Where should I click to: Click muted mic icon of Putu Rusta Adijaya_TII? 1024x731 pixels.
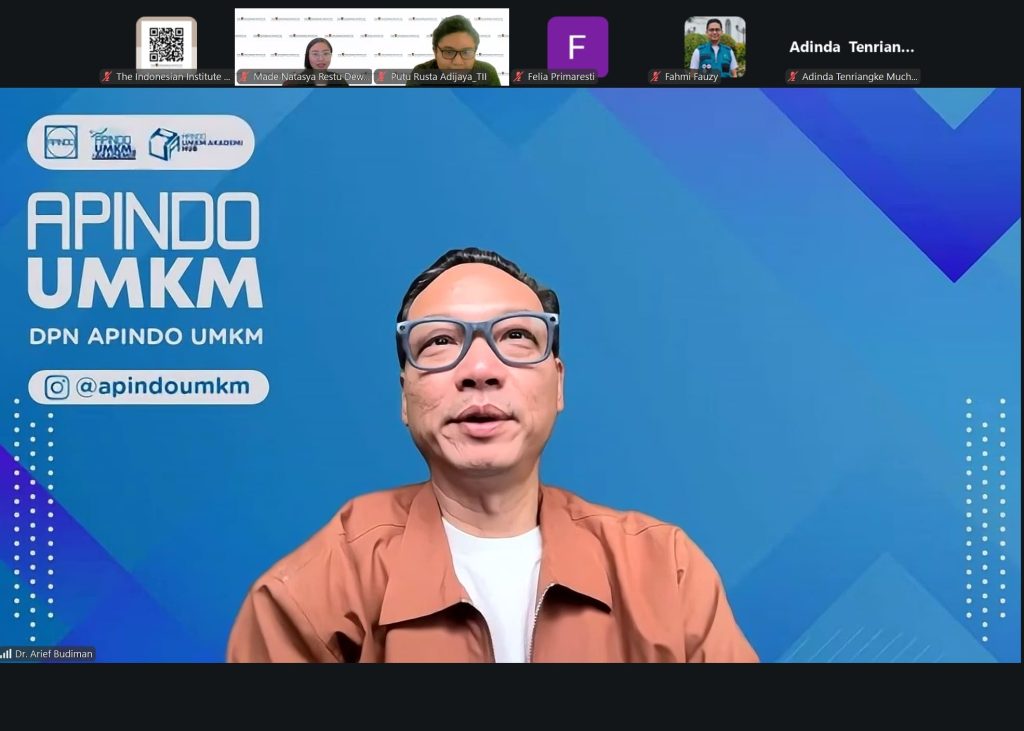(382, 77)
